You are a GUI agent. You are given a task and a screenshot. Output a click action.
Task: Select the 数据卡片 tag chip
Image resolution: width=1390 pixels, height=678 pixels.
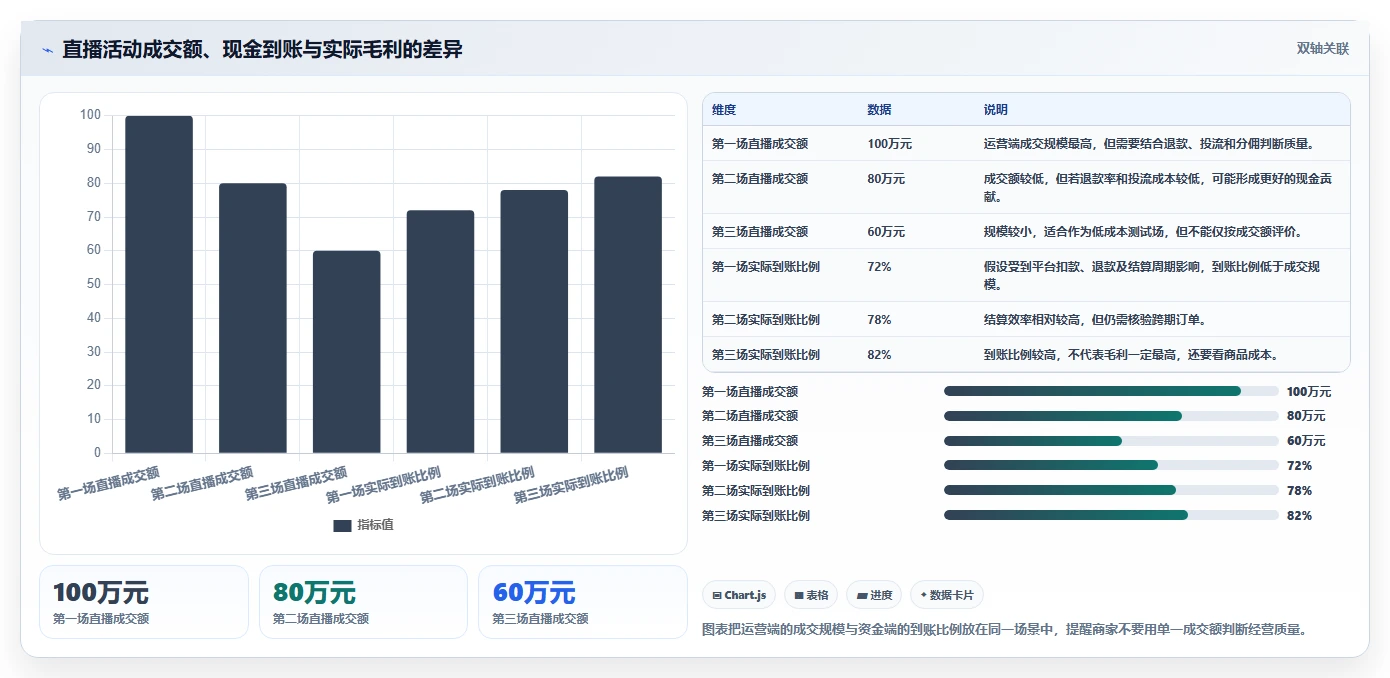[946, 595]
